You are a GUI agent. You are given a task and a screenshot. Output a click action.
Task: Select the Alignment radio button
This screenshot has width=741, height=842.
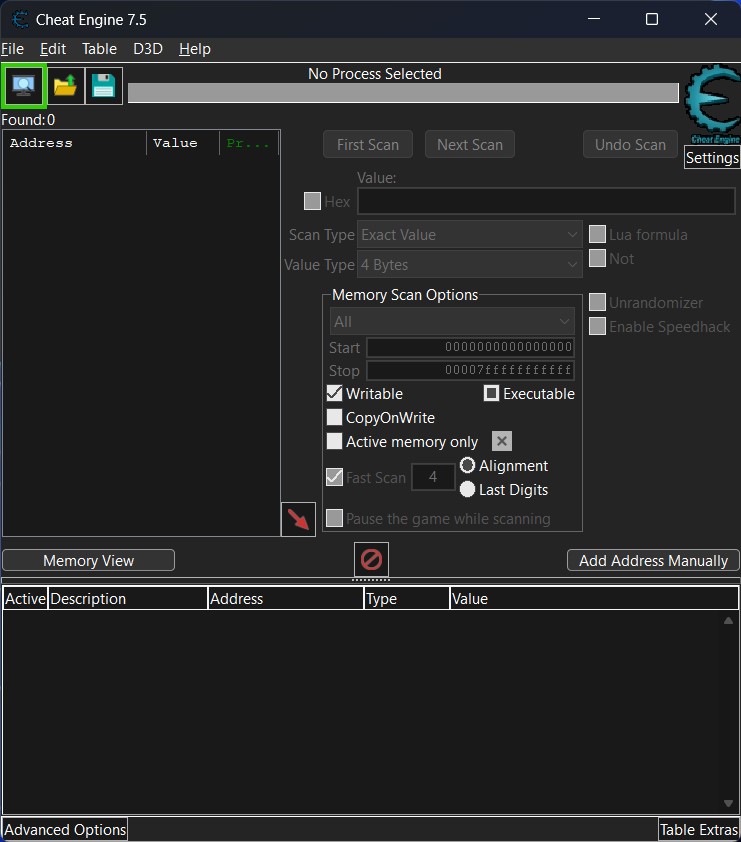(468, 465)
